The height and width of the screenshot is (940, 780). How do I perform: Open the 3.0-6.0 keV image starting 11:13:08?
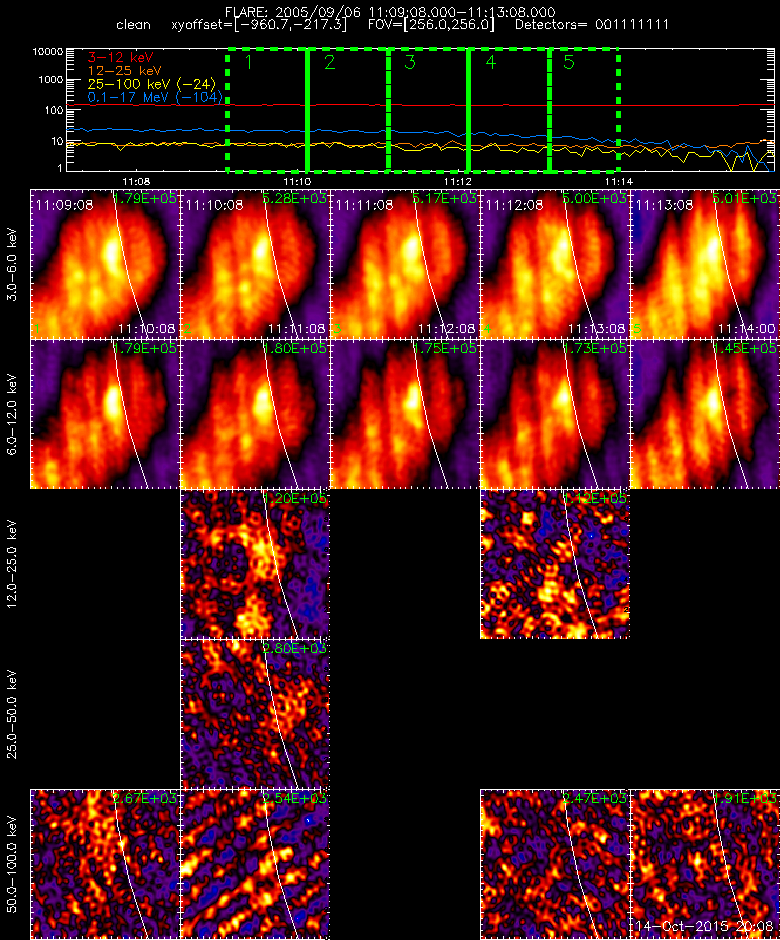(705, 264)
